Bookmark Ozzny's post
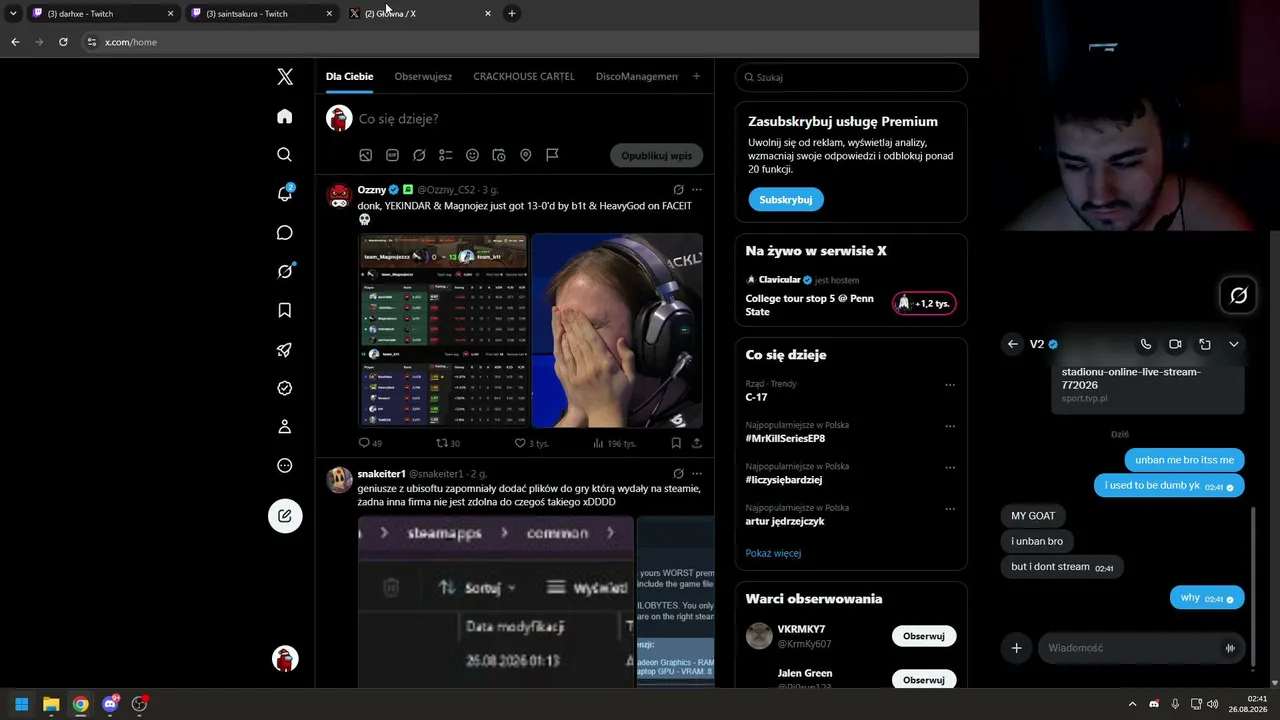The height and width of the screenshot is (720, 1280). [676, 443]
